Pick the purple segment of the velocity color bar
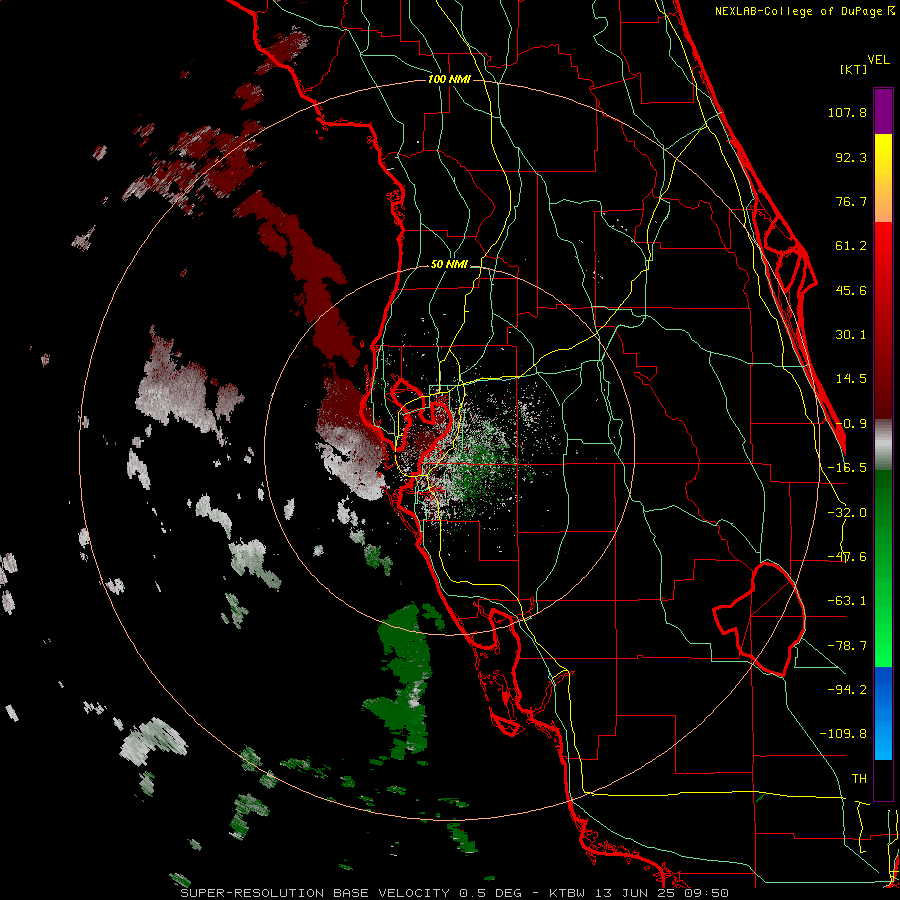The image size is (900, 900). 883,111
